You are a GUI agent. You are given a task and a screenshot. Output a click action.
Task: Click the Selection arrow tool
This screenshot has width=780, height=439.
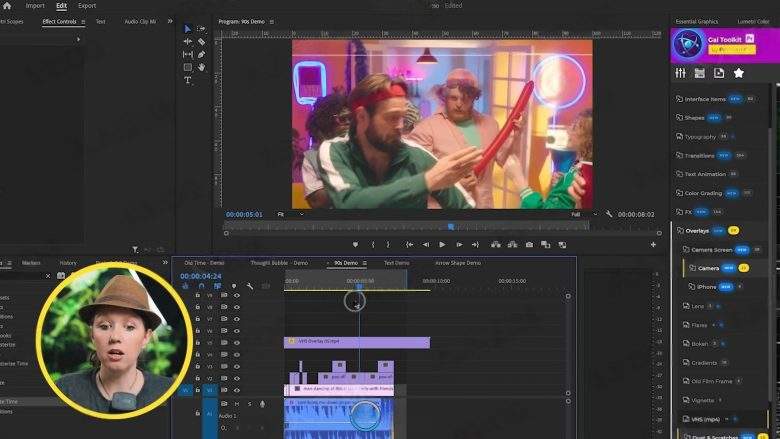click(x=187, y=29)
